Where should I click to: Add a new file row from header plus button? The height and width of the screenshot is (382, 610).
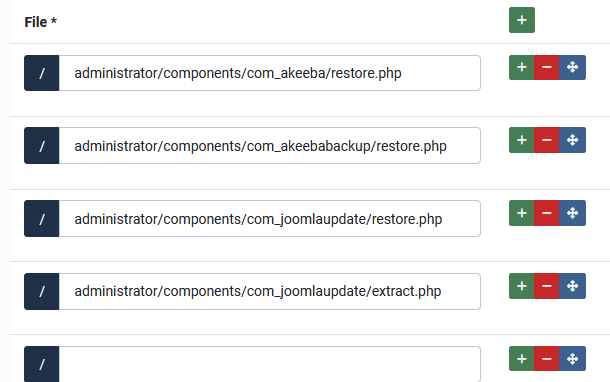pyautogui.click(x=522, y=20)
